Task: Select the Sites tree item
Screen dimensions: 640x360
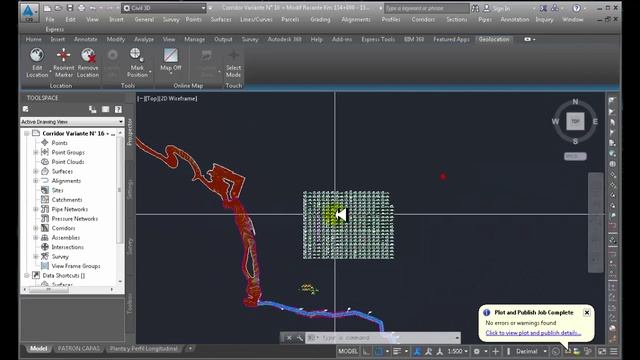Action: click(x=57, y=190)
